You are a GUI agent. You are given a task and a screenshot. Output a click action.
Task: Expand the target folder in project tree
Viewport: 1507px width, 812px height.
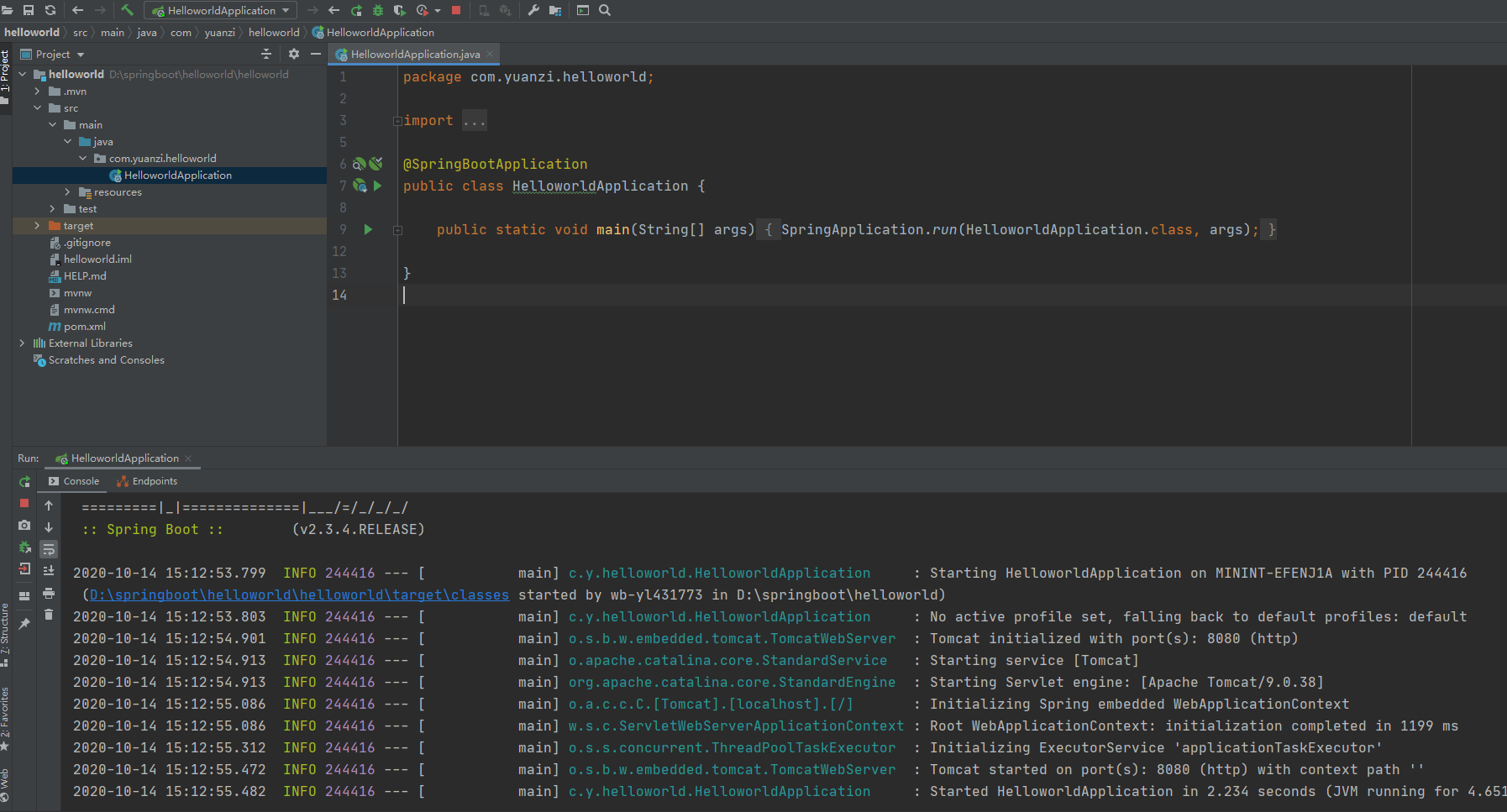pos(37,225)
